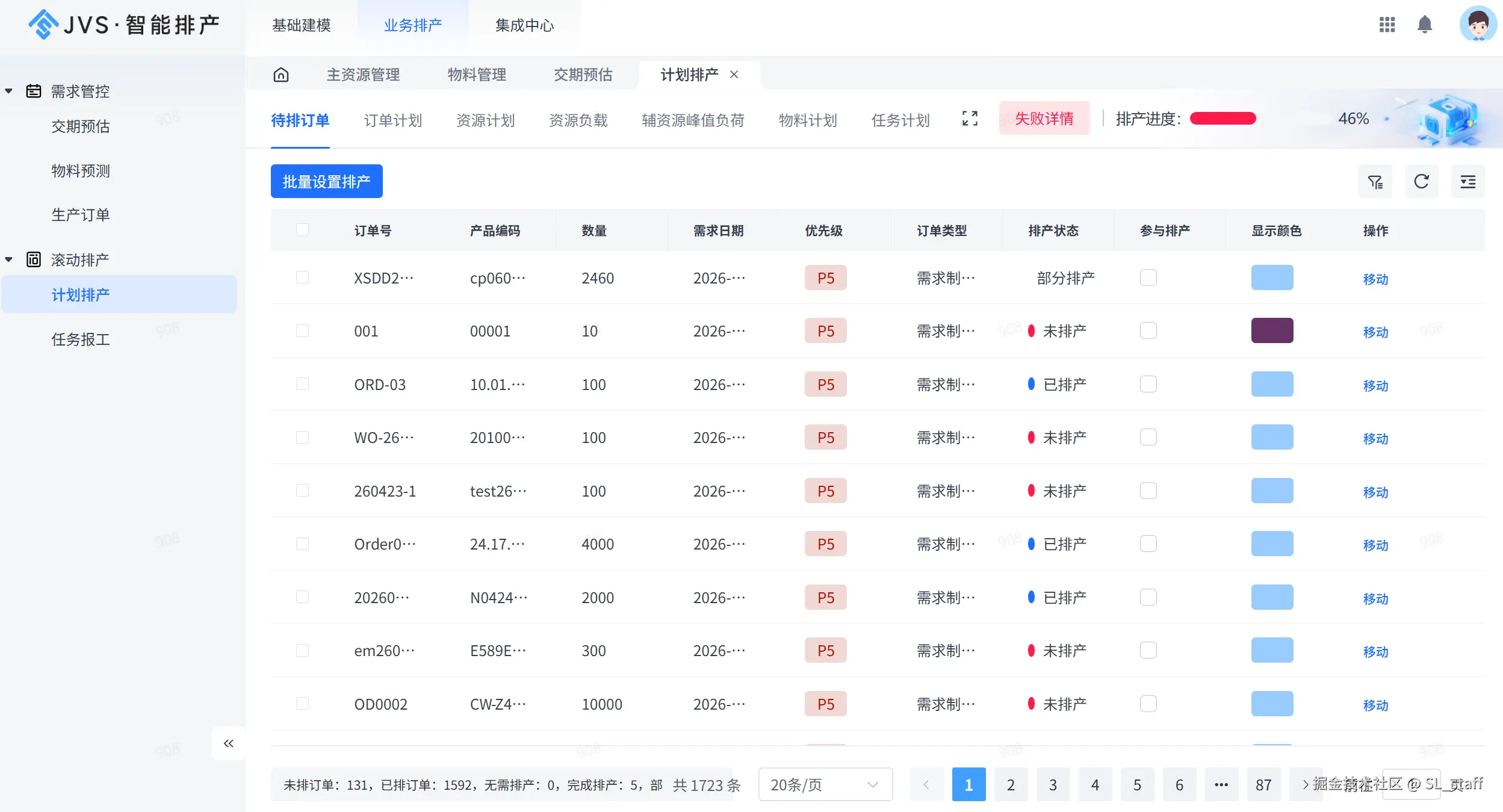Open 交期预估 in sidebar
1503x812 pixels.
coord(81,126)
